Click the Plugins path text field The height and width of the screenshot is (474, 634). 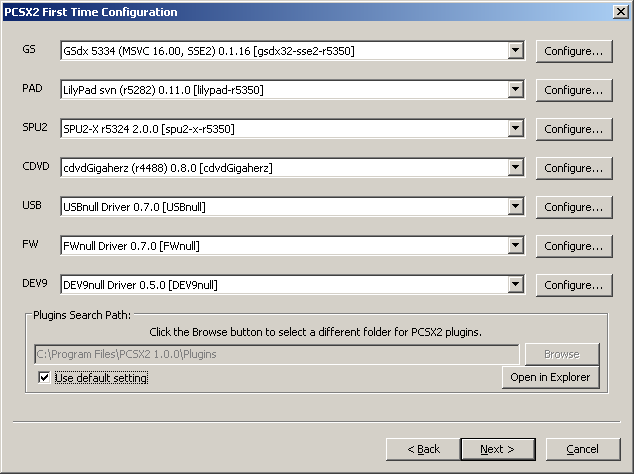277,354
